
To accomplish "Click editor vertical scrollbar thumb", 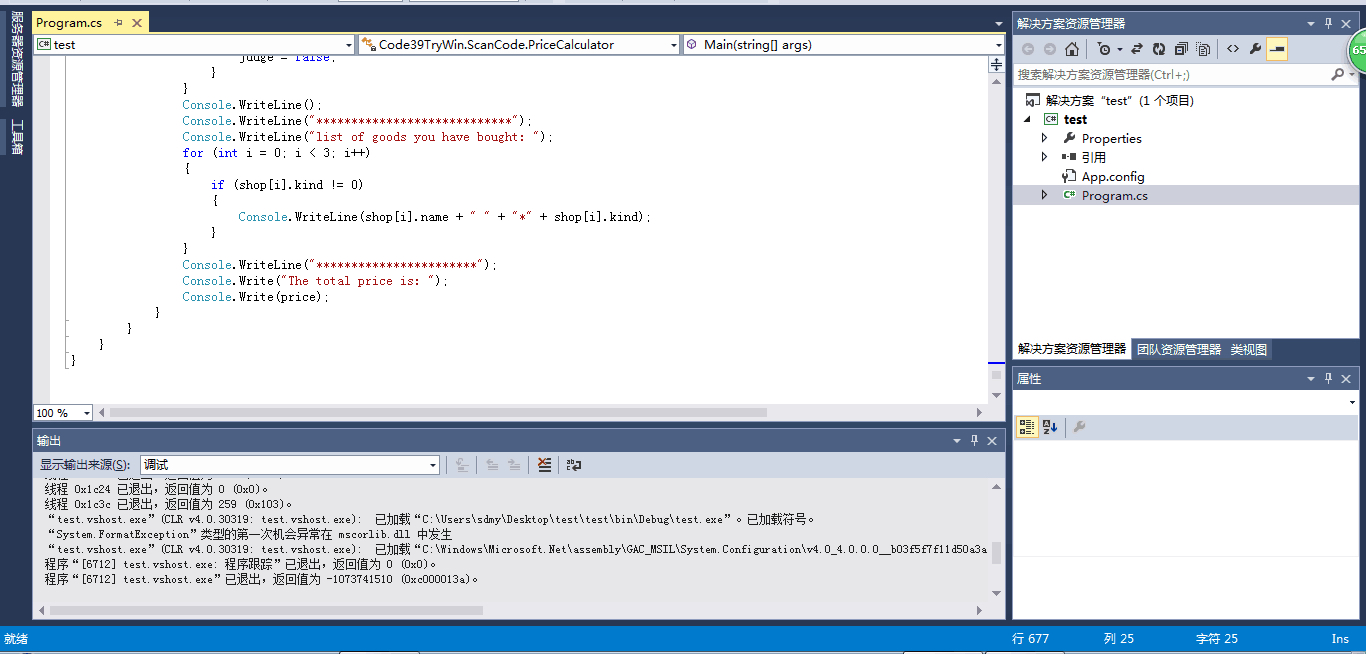I will pyautogui.click(x=996, y=374).
